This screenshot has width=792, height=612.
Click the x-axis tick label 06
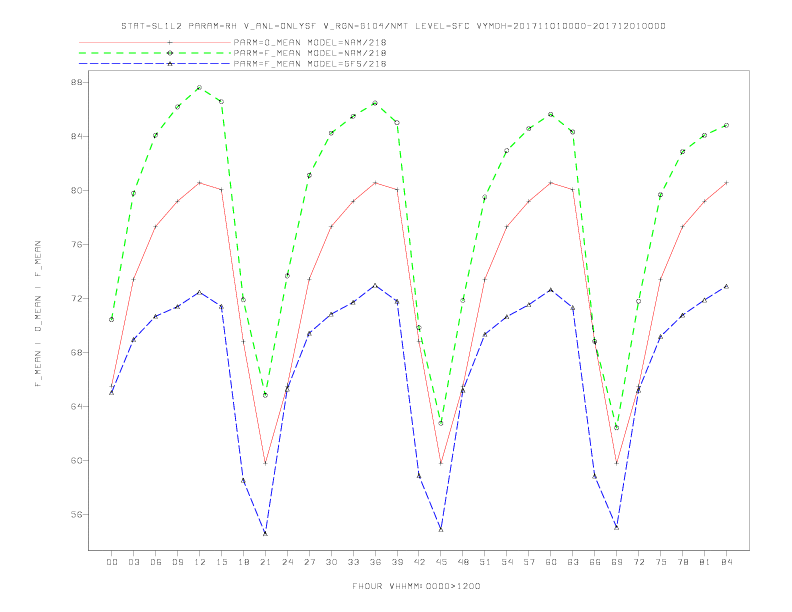coord(156,562)
